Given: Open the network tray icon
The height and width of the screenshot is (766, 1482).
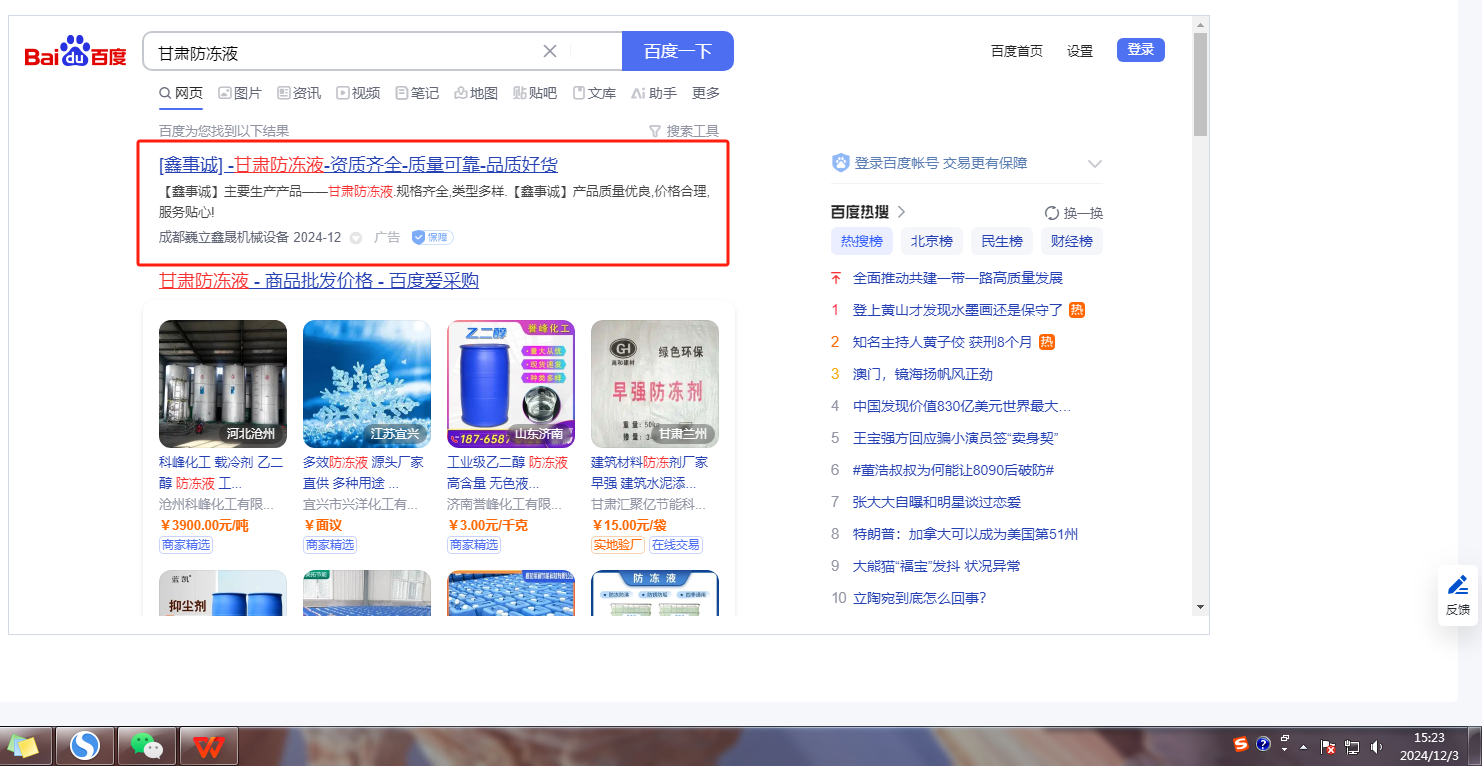Looking at the screenshot, I should click(1352, 747).
